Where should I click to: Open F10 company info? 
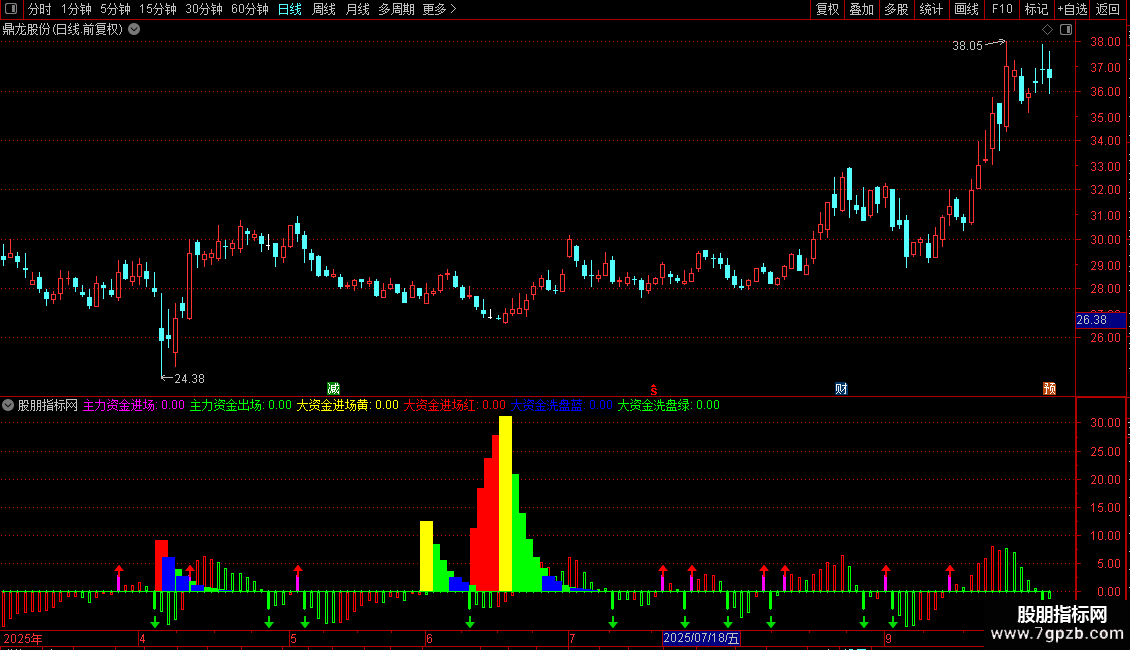1002,9
